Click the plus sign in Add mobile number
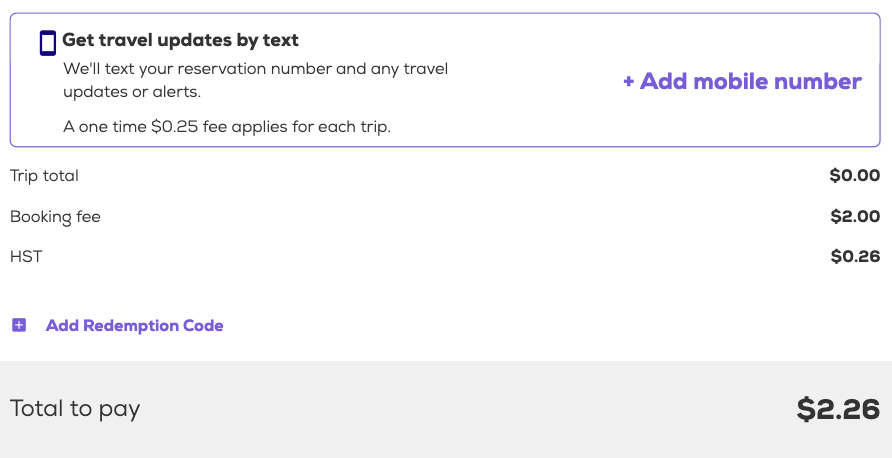The height and width of the screenshot is (458, 892). (x=629, y=82)
